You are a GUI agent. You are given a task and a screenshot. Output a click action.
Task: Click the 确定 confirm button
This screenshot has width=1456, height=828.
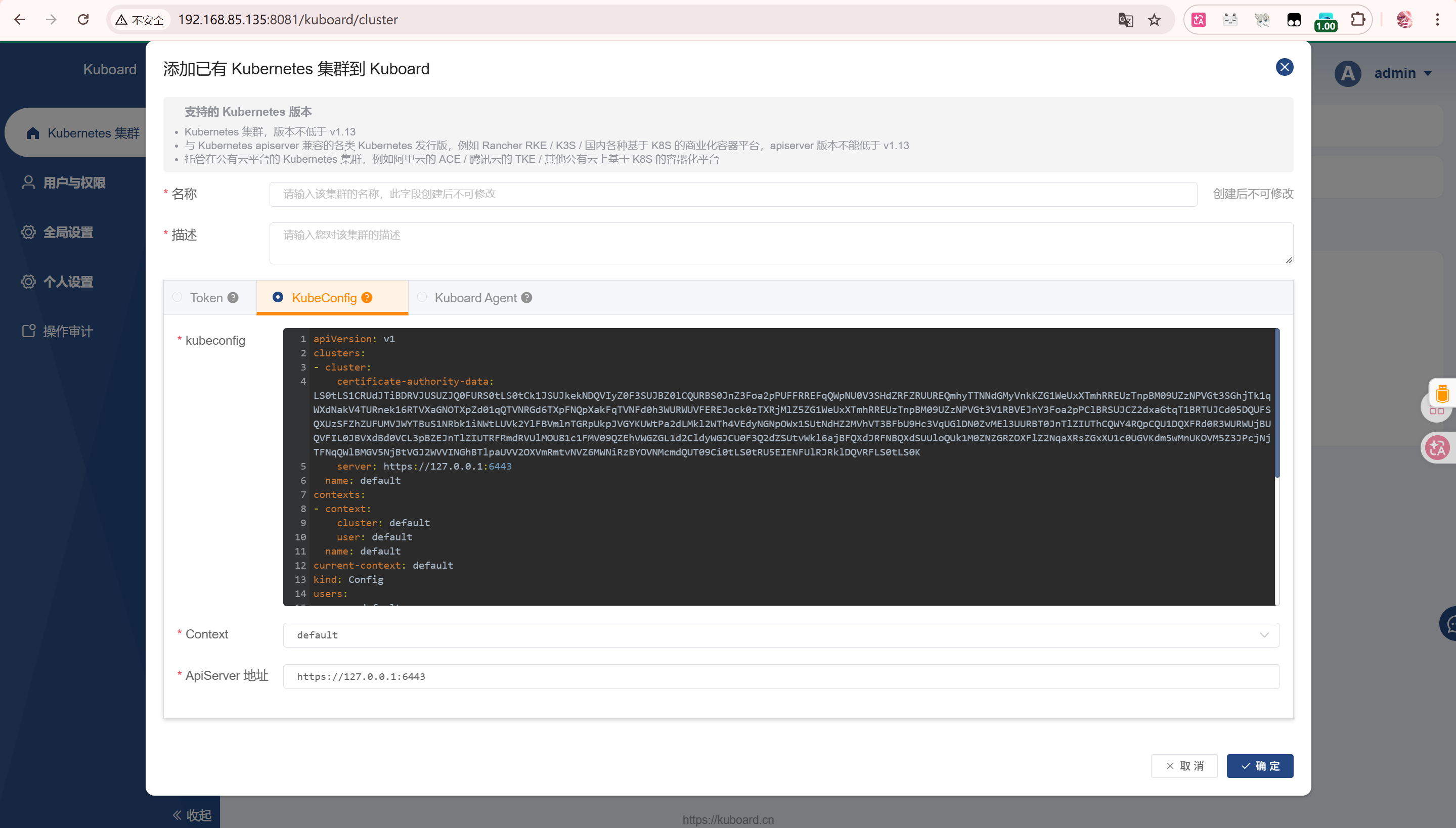[1260, 766]
